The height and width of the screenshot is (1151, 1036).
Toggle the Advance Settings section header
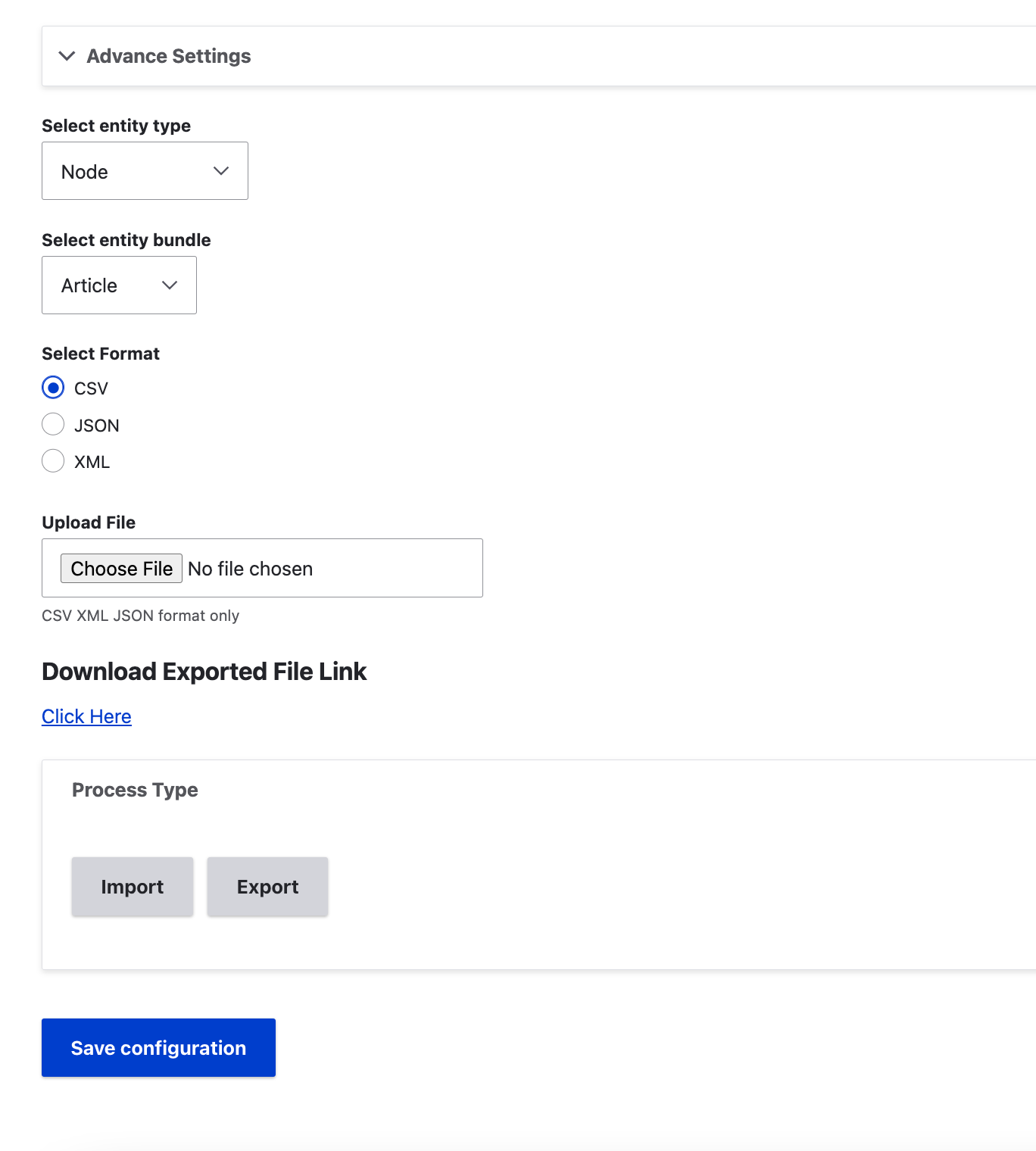[x=538, y=56]
